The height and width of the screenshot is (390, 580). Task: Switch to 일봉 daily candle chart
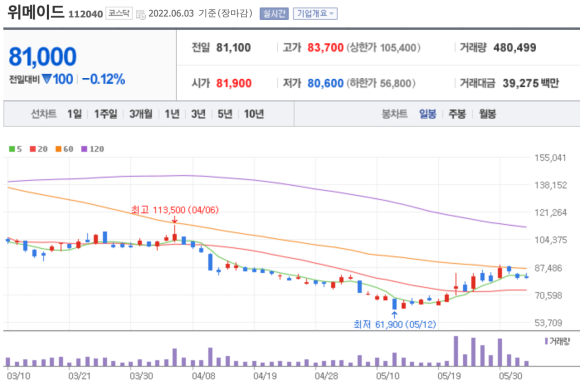[428, 114]
